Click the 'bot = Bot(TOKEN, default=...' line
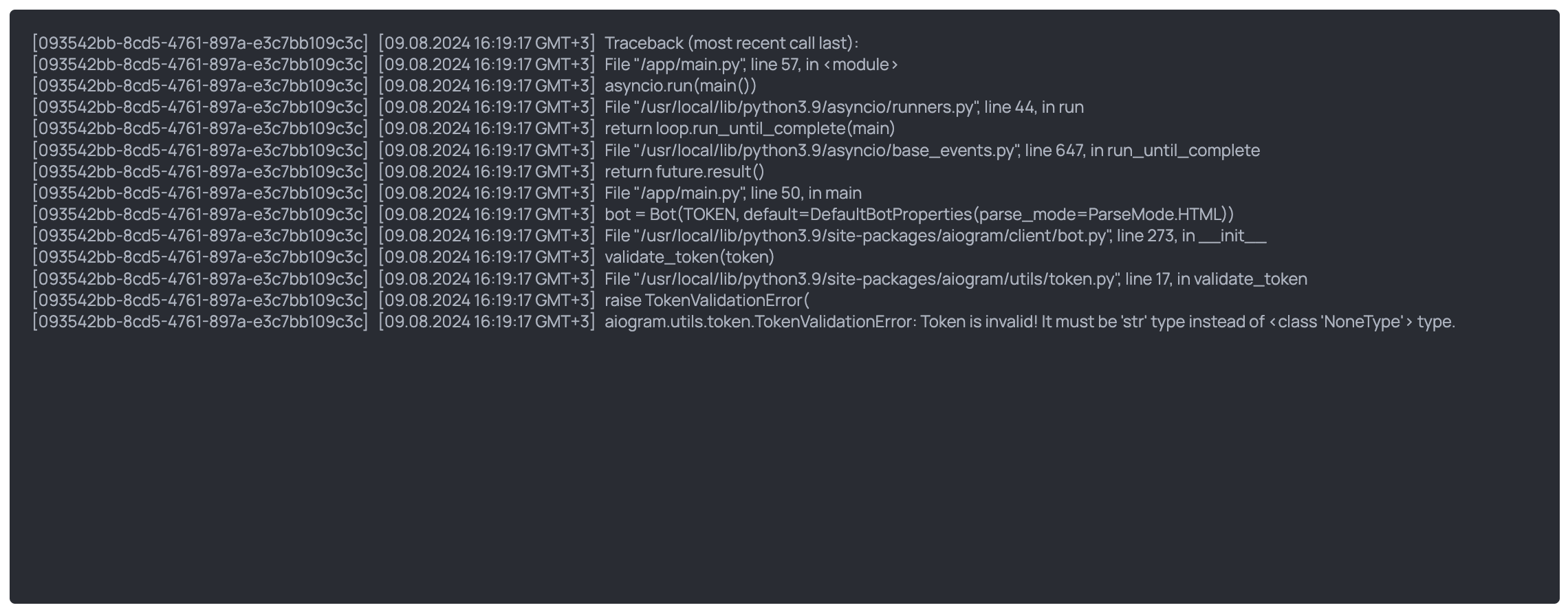The height and width of the screenshot is (612, 1568). (919, 215)
